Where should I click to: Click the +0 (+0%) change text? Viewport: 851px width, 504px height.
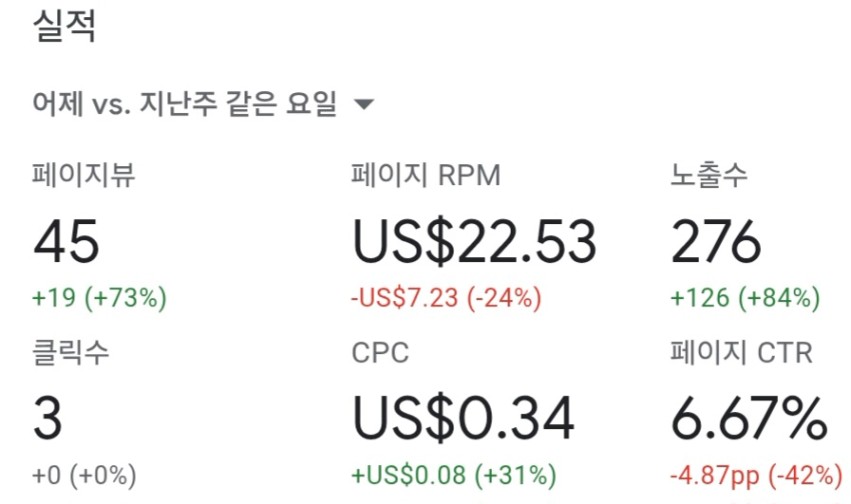84,475
